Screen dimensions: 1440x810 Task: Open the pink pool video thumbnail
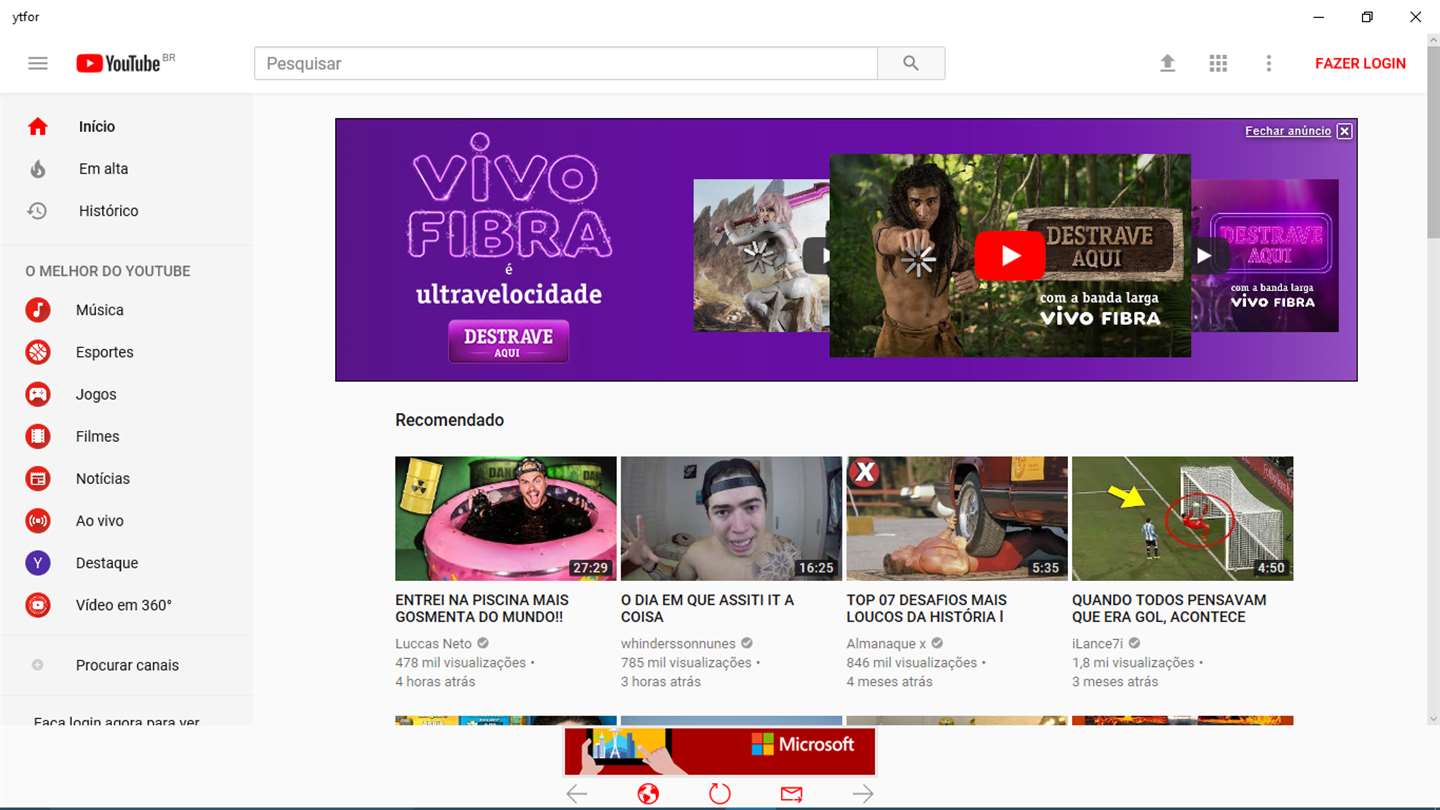(506, 519)
